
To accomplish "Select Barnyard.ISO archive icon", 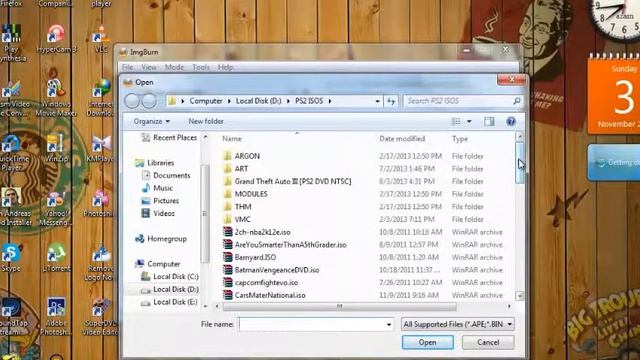I will tap(227, 257).
